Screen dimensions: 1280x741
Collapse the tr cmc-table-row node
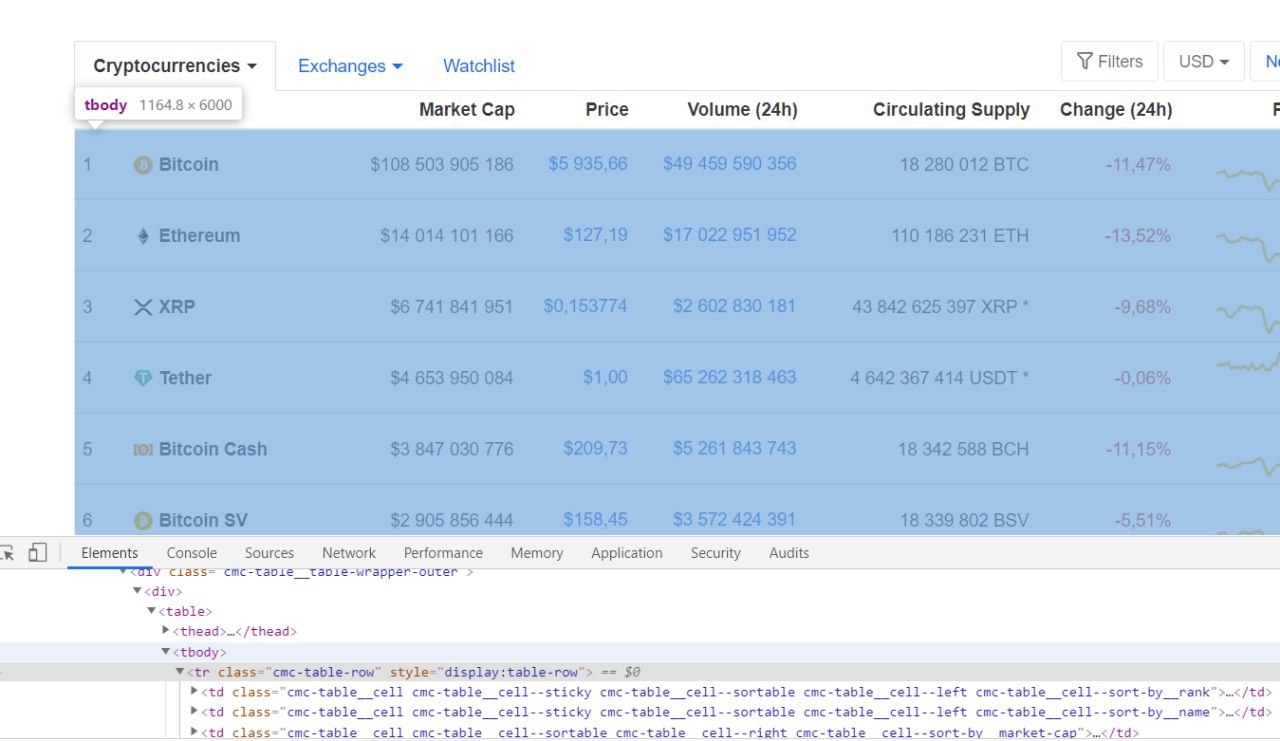point(180,672)
